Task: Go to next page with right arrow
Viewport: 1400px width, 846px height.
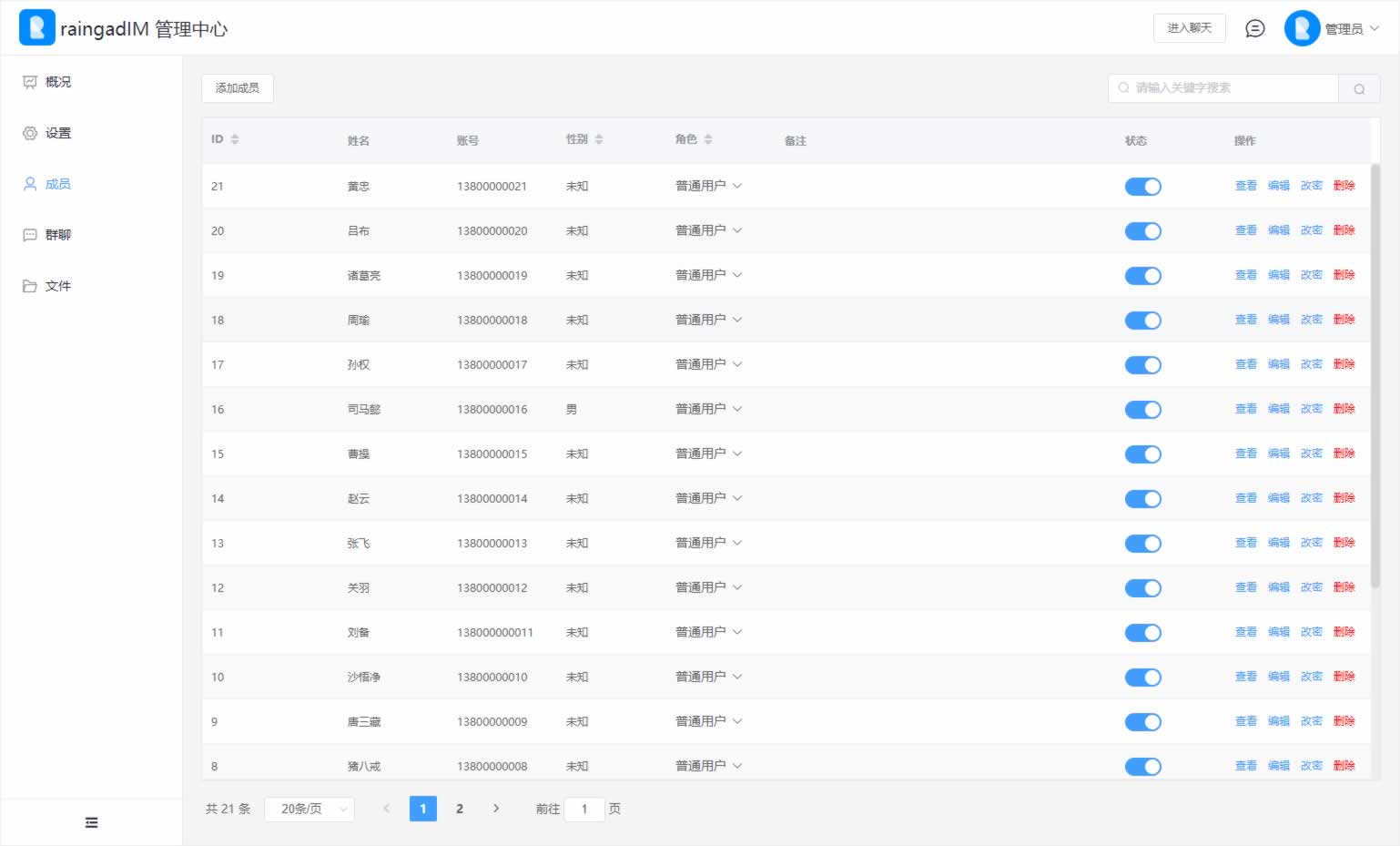Action: 496,809
